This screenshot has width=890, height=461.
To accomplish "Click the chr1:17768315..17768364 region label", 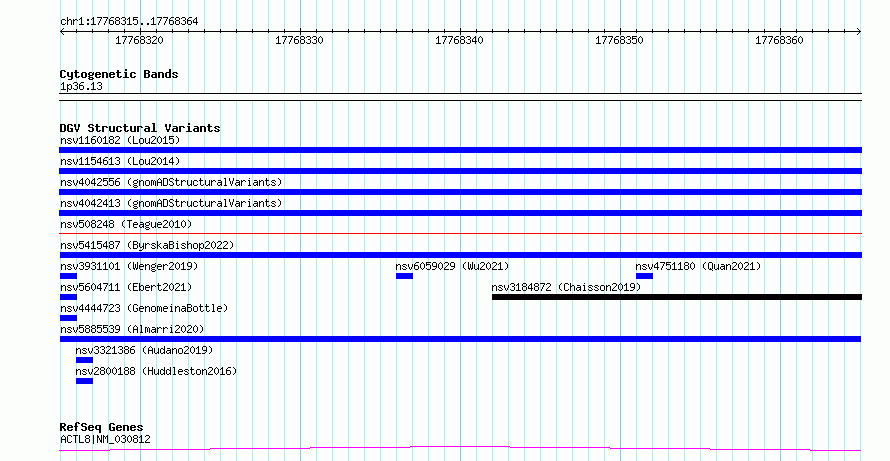I will (x=129, y=22).
